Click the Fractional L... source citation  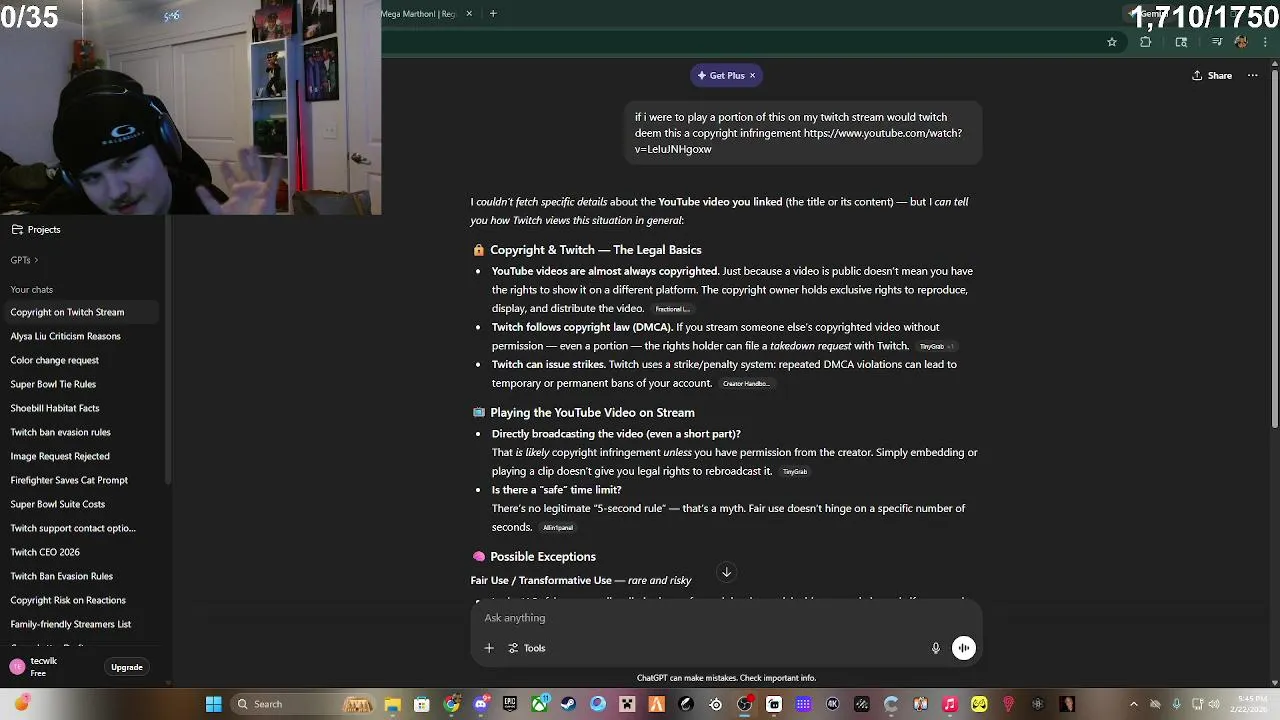[672, 309]
